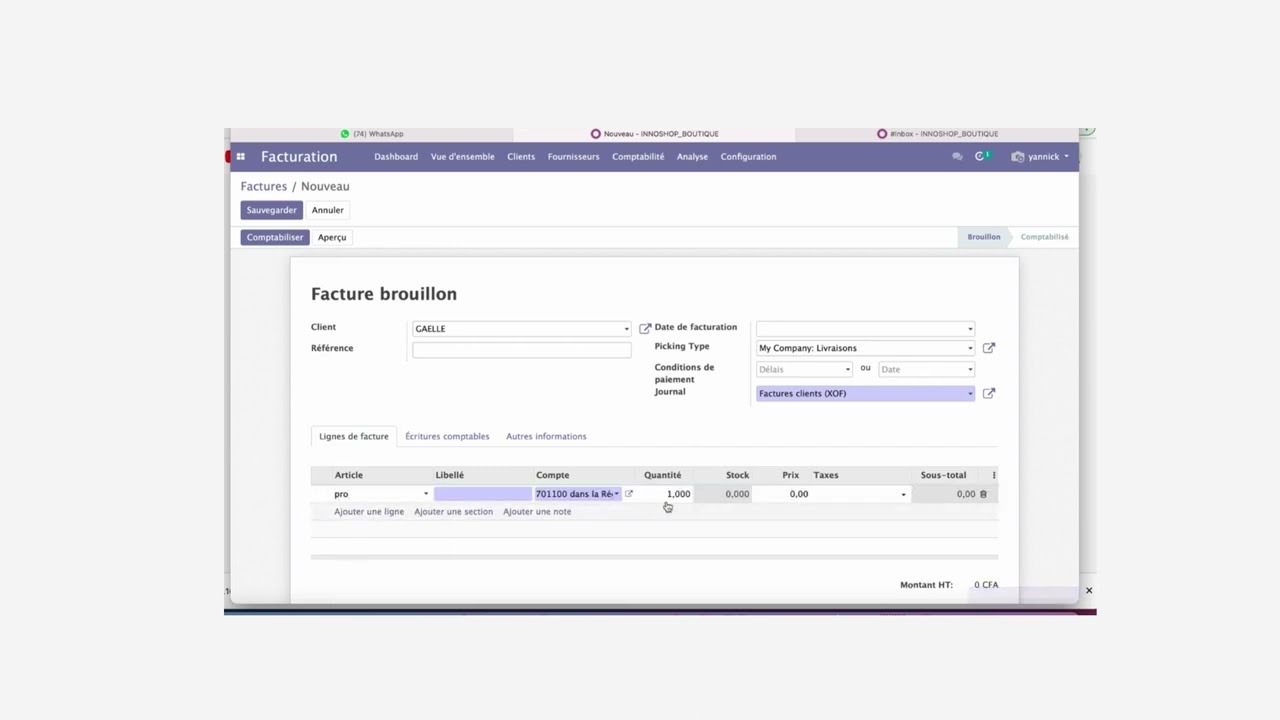
Task: Open the Taxes dropdown in invoice line
Action: [904, 495]
